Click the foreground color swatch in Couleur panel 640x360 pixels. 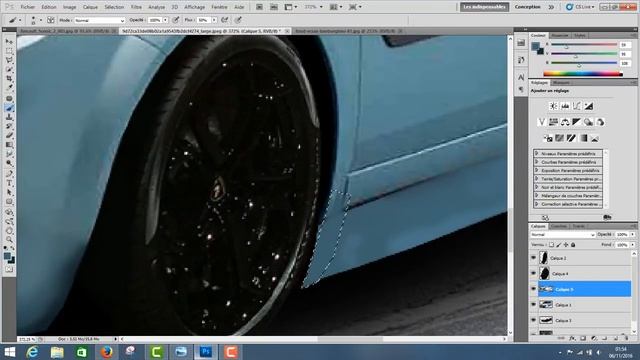[535, 46]
